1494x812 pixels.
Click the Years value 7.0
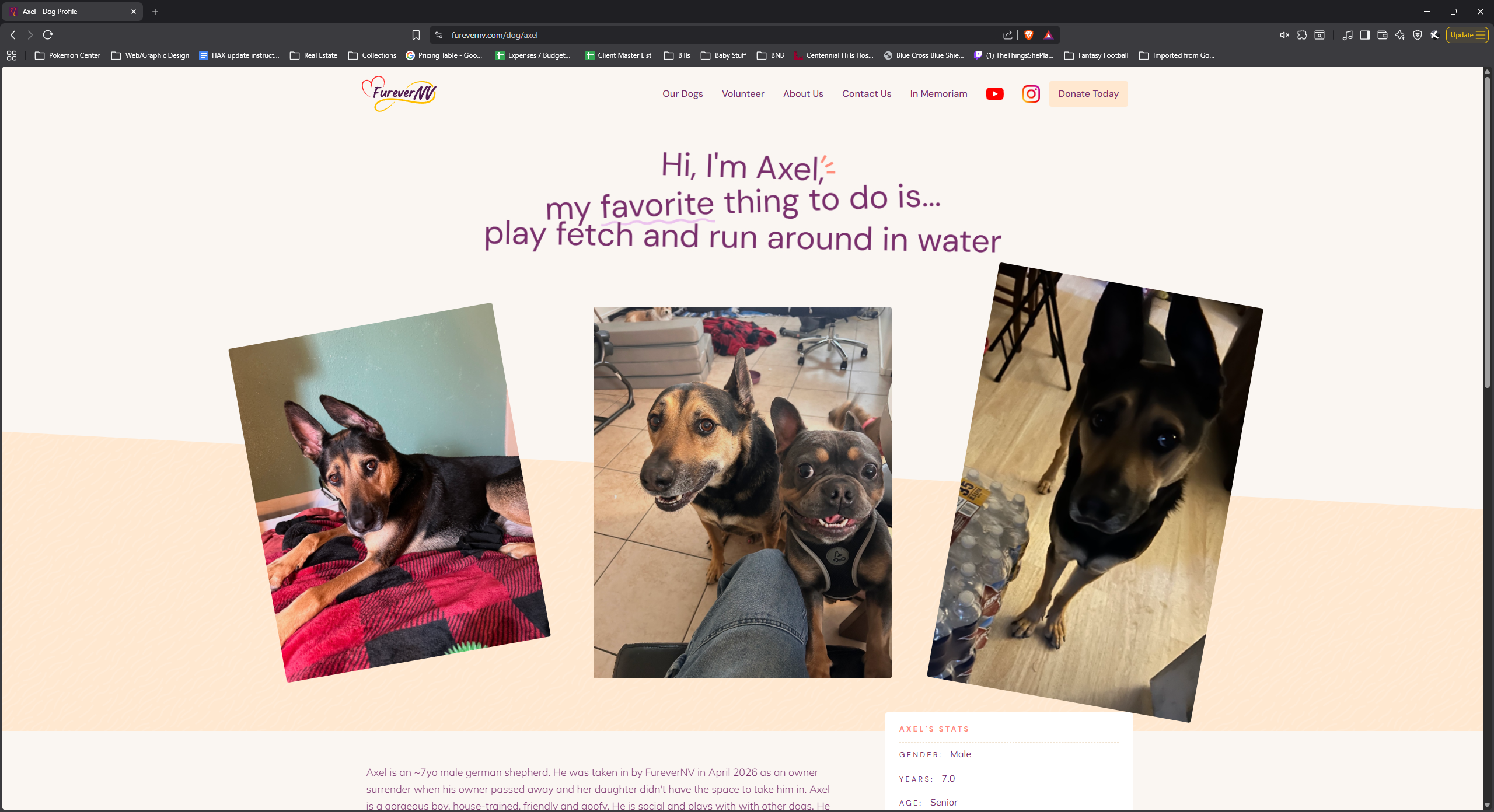[948, 778]
